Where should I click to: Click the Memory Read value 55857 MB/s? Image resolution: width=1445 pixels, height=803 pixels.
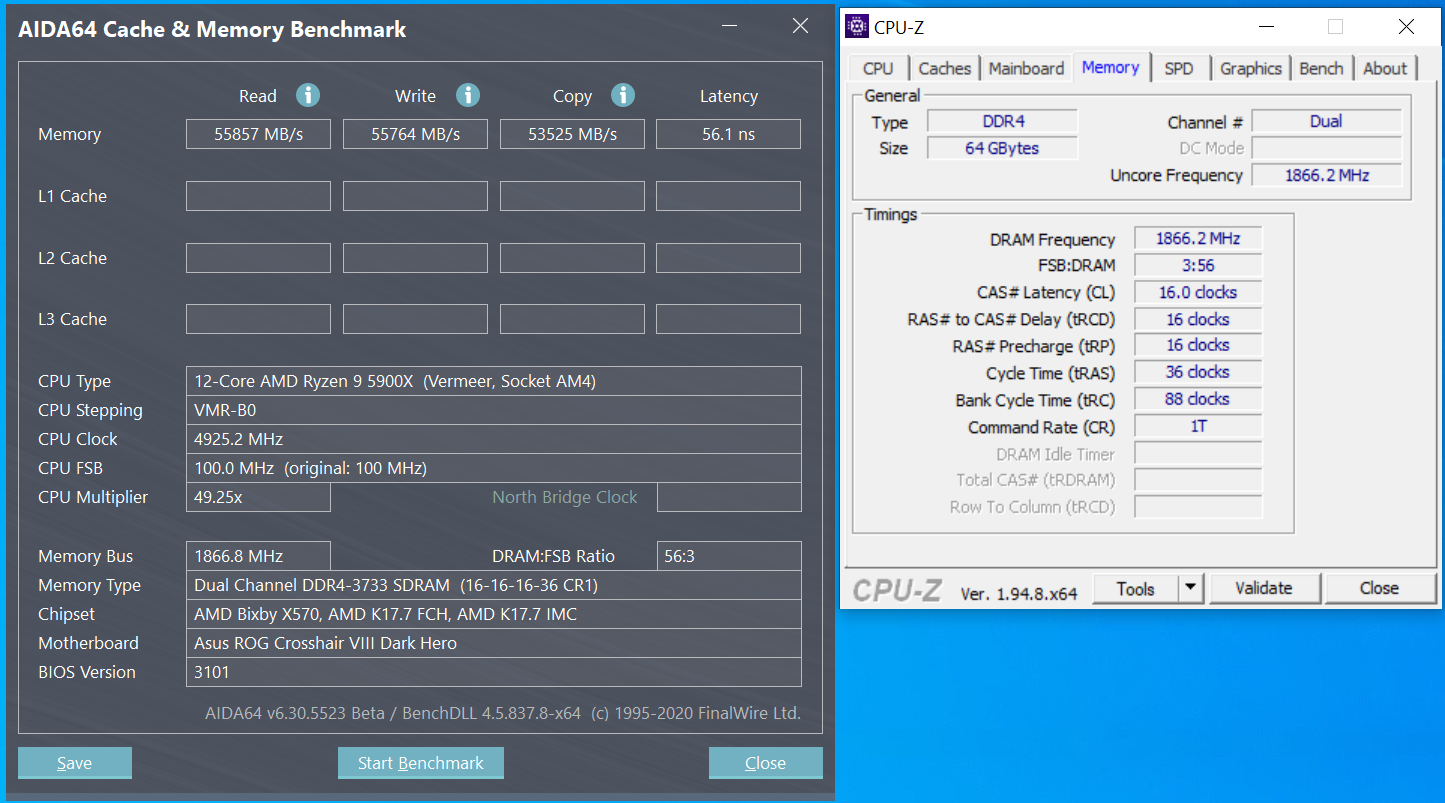click(258, 134)
